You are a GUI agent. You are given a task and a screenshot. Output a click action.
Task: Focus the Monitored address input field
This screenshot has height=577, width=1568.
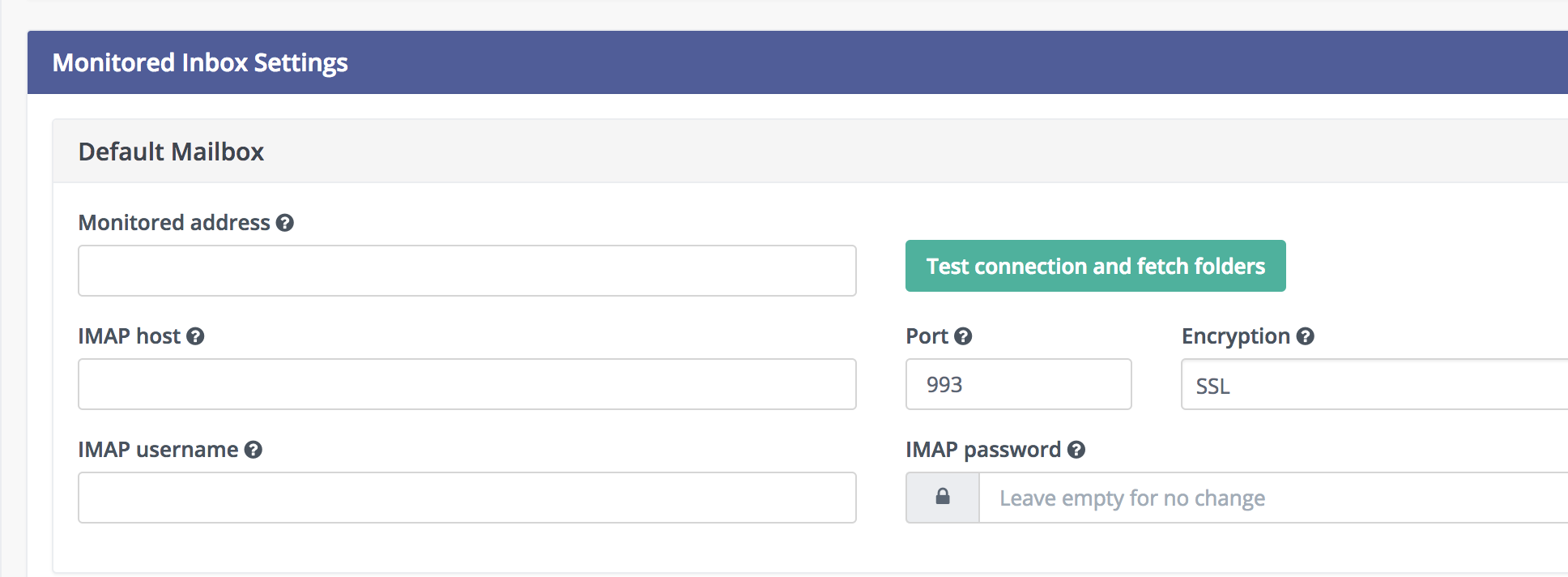(467, 271)
